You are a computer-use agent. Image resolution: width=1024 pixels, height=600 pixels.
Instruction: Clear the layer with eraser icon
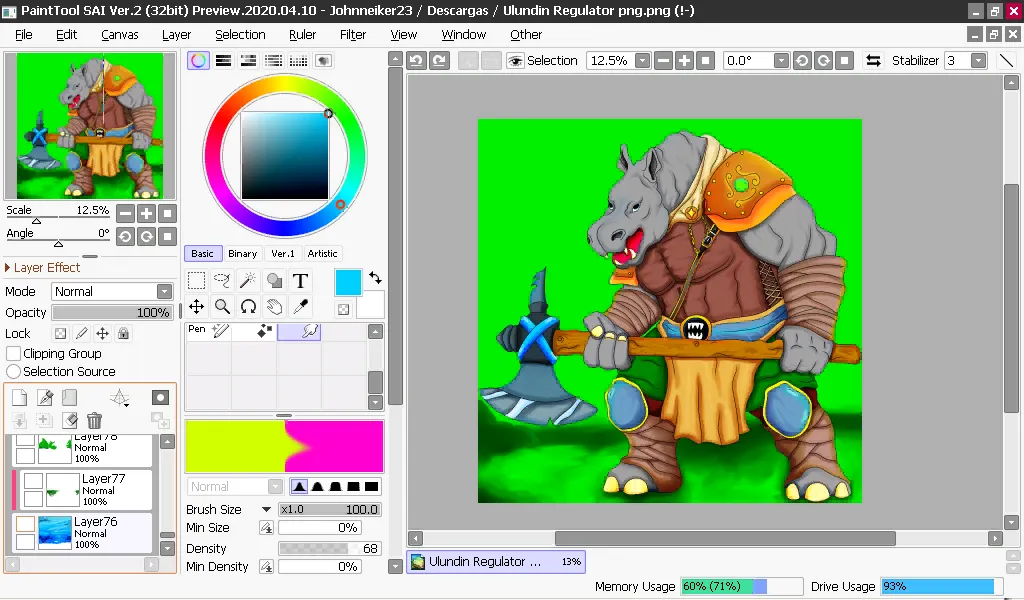[x=70, y=420]
